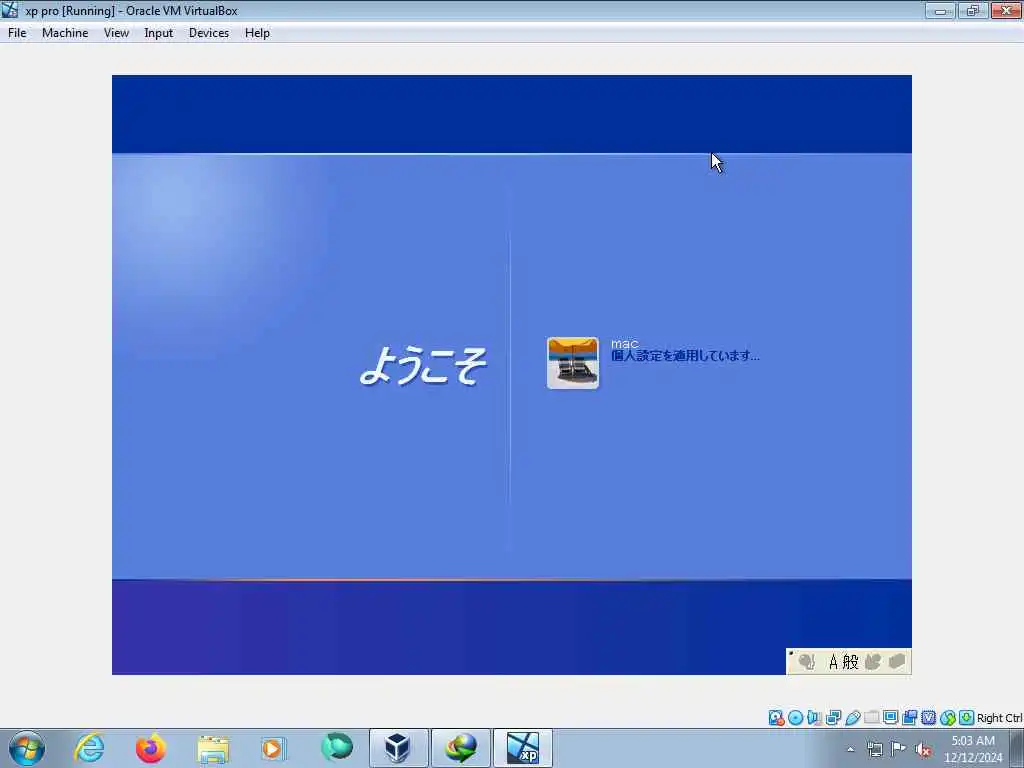Launch Internet Explorer from the taskbar
The width and height of the screenshot is (1024, 768).
(89, 748)
